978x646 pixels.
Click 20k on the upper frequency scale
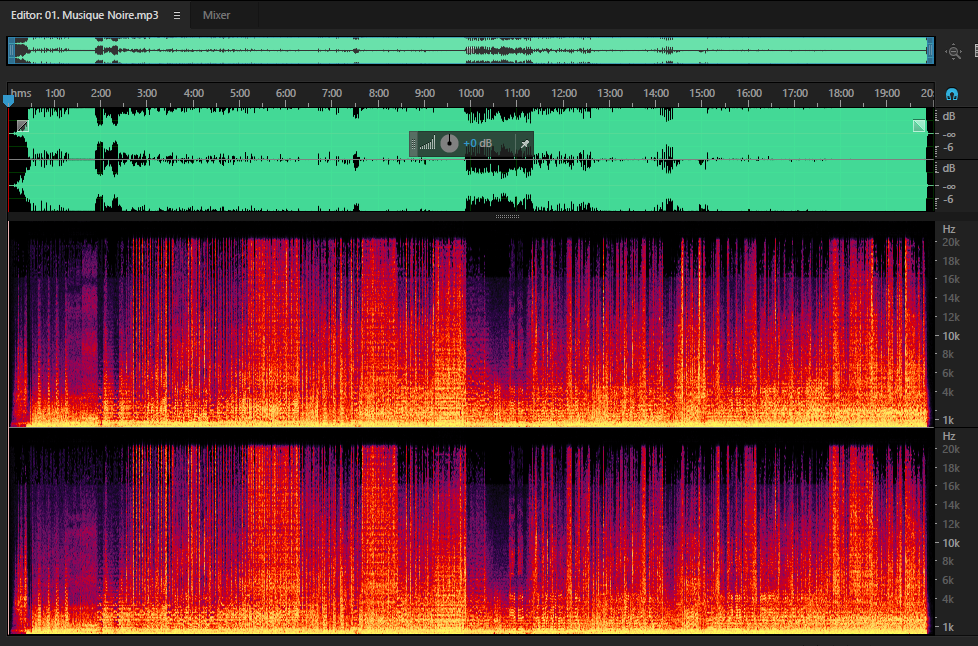coord(951,242)
